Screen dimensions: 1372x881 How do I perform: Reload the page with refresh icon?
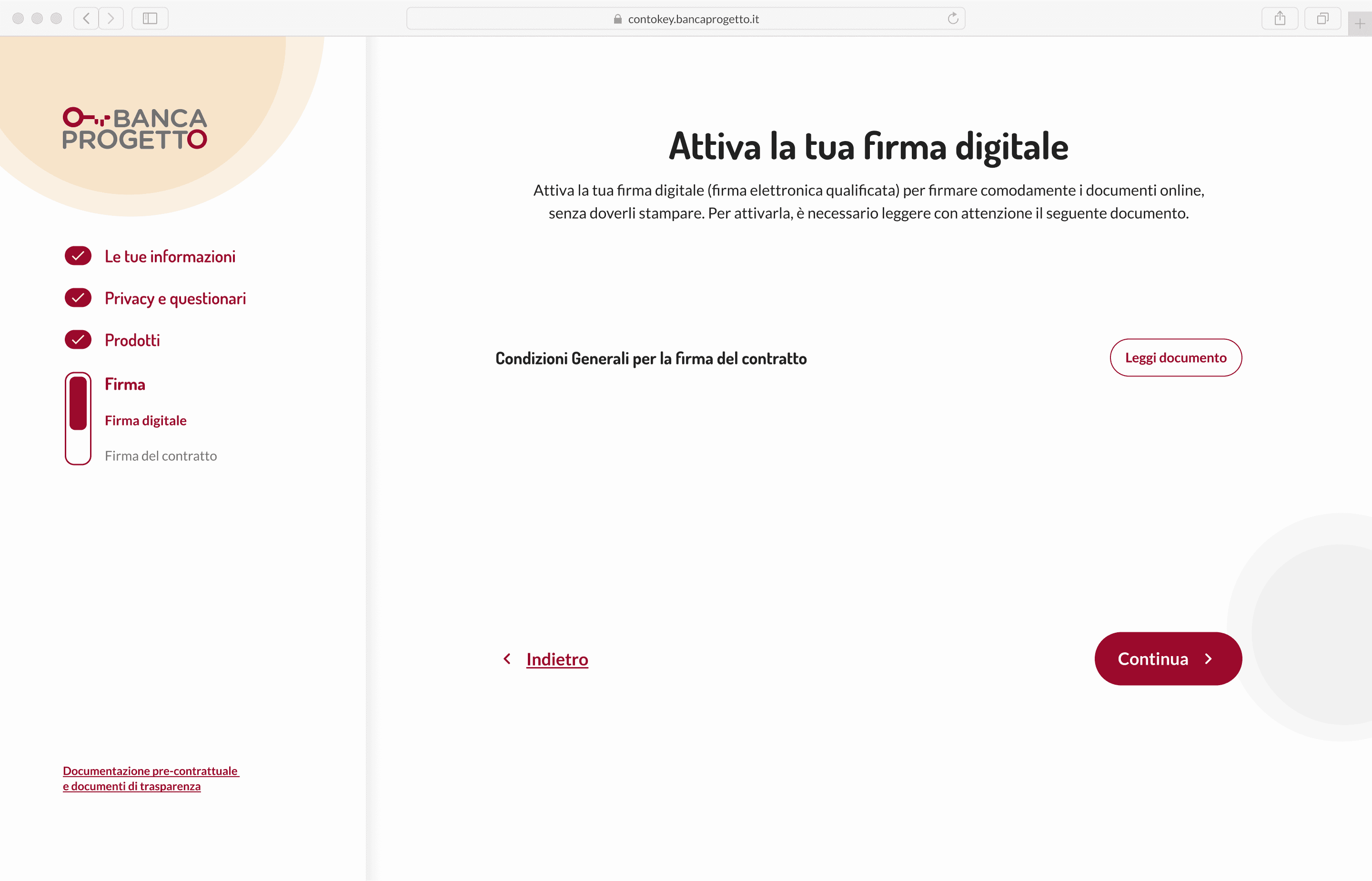pyautogui.click(x=952, y=18)
